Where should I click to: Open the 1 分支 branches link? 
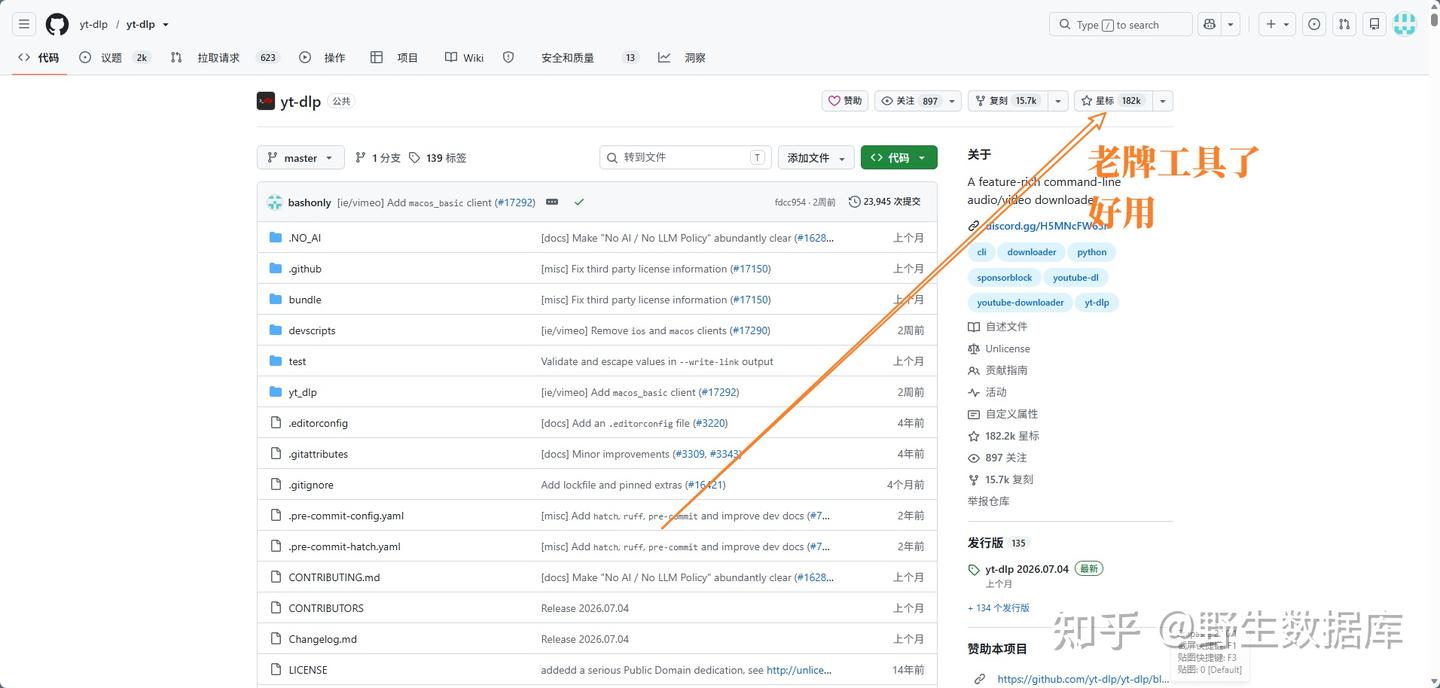(378, 158)
